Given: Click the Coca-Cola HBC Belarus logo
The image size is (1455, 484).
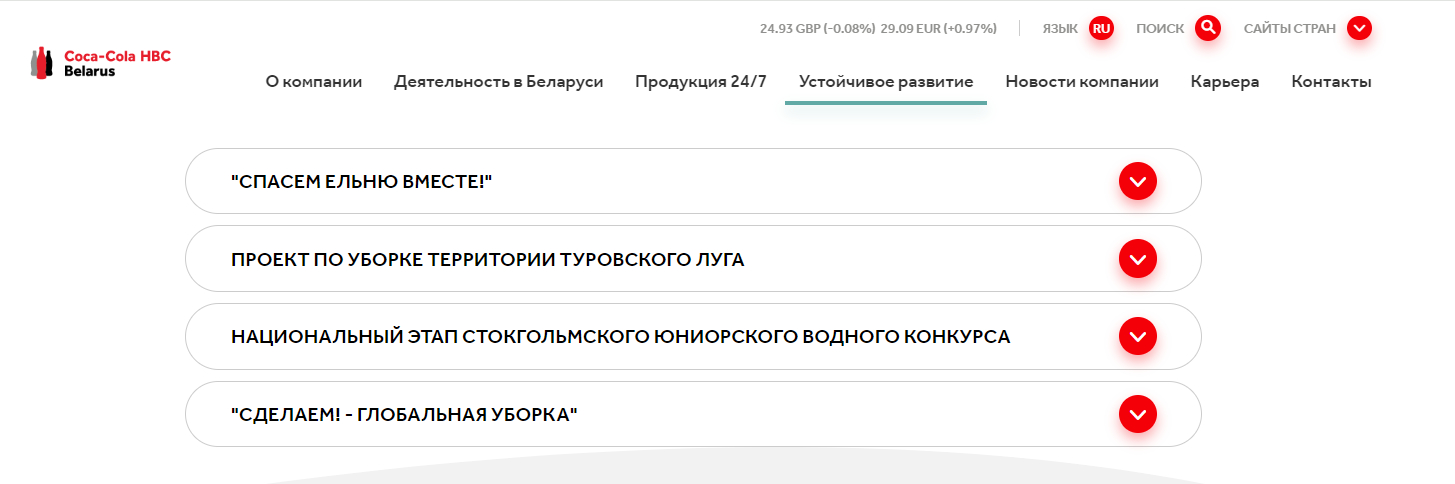Looking at the screenshot, I should 100,63.
